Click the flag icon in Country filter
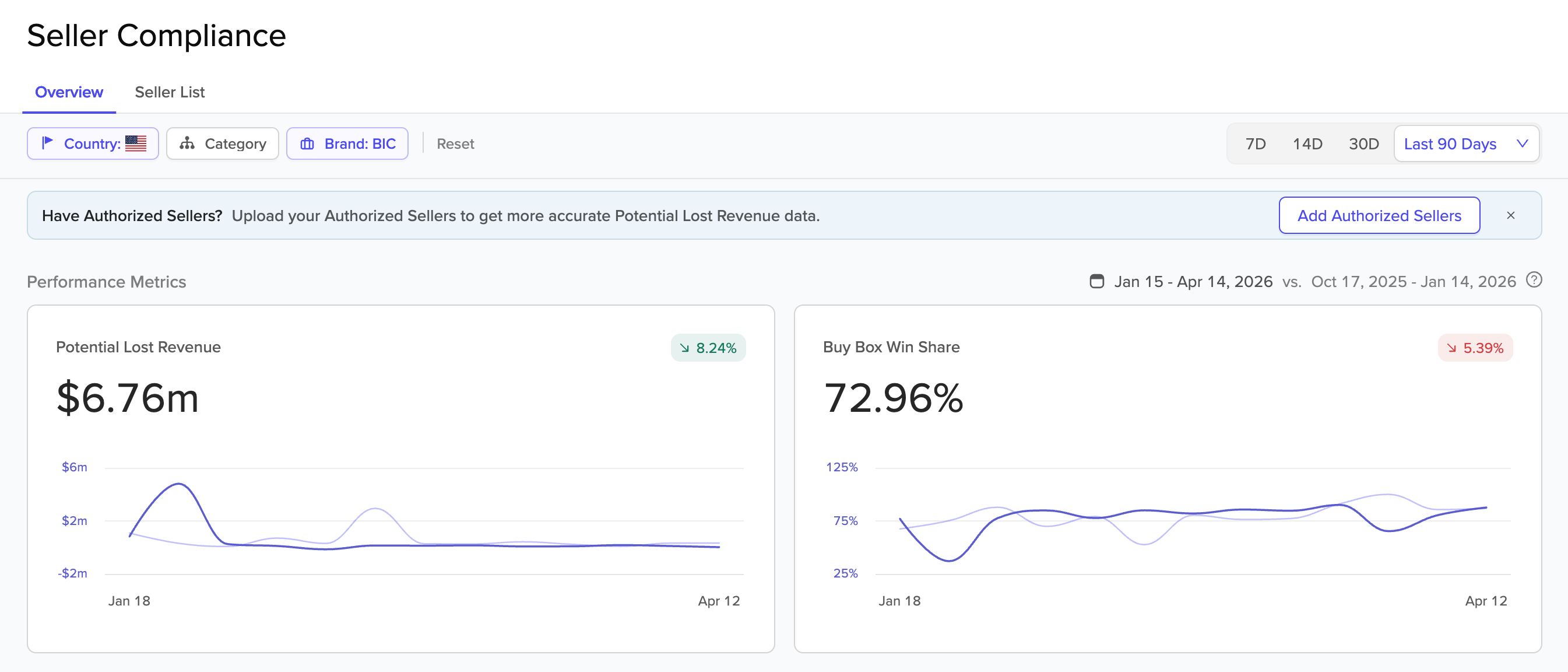This screenshot has width=1568, height=672. (x=47, y=143)
